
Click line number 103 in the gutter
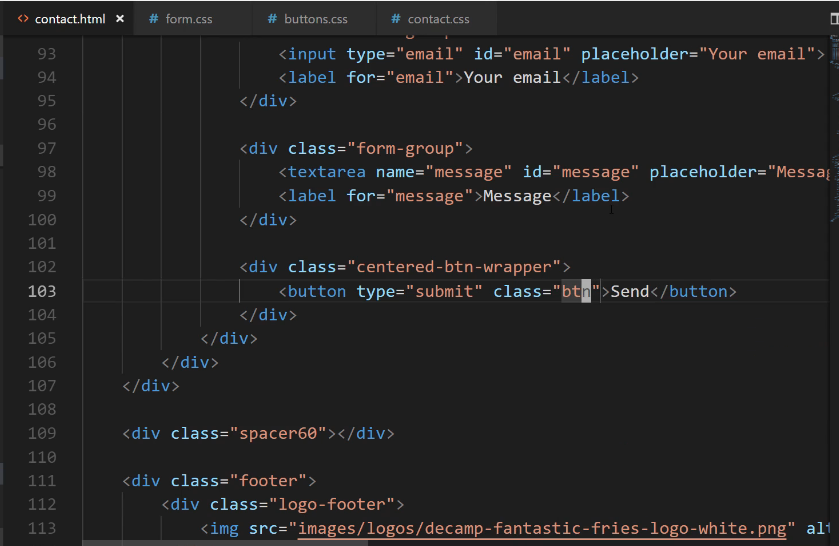(x=42, y=291)
